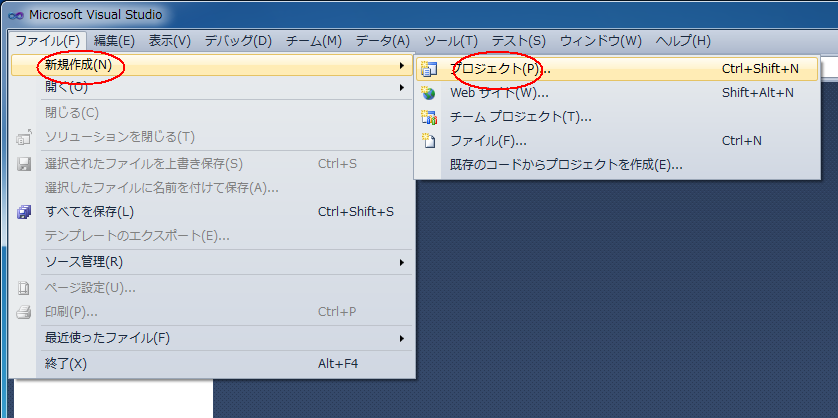
Task: Select 新規作成(N) menu entry
Action: tap(213, 65)
